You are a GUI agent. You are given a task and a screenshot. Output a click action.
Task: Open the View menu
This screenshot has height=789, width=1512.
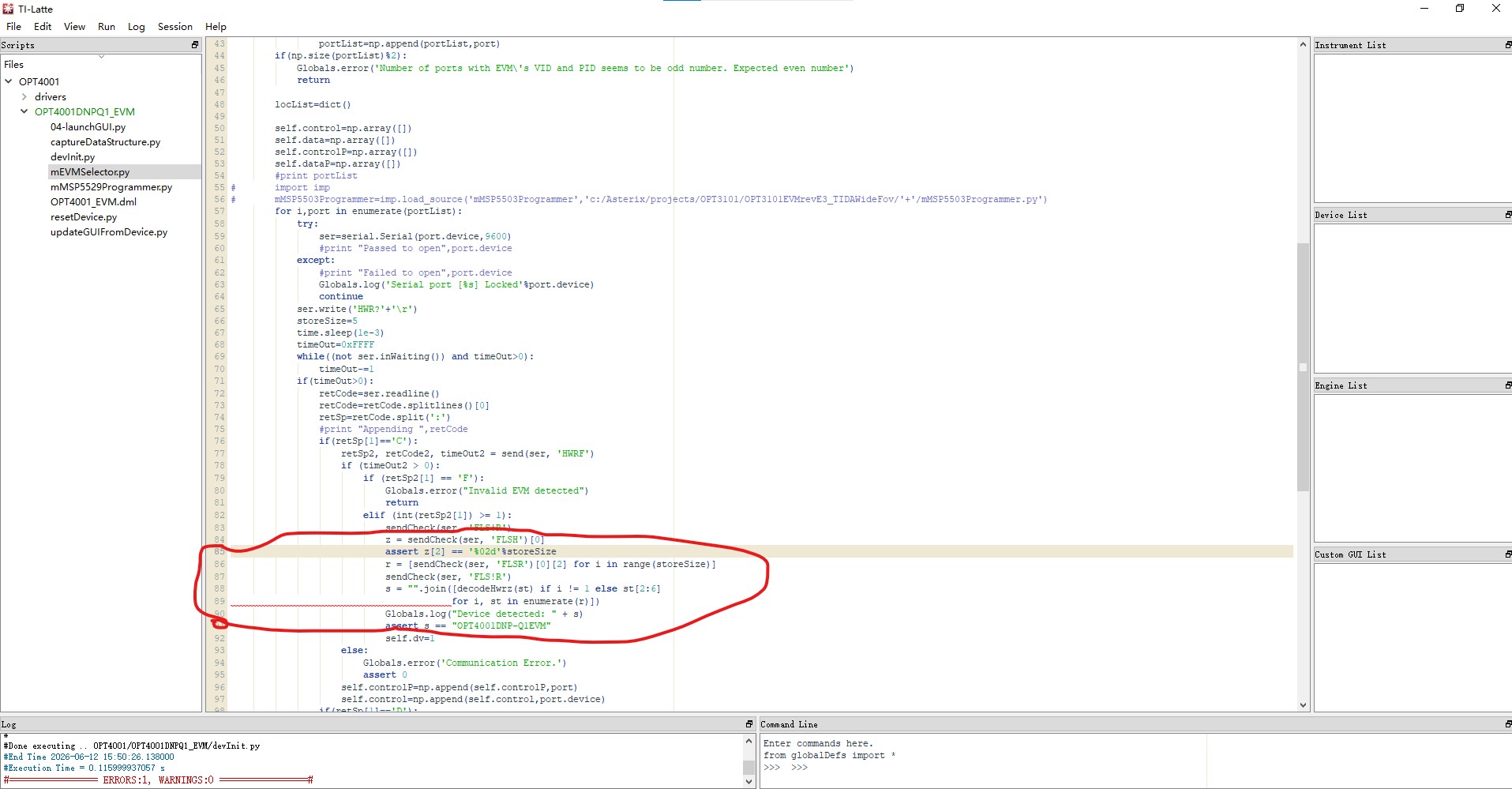(x=74, y=26)
